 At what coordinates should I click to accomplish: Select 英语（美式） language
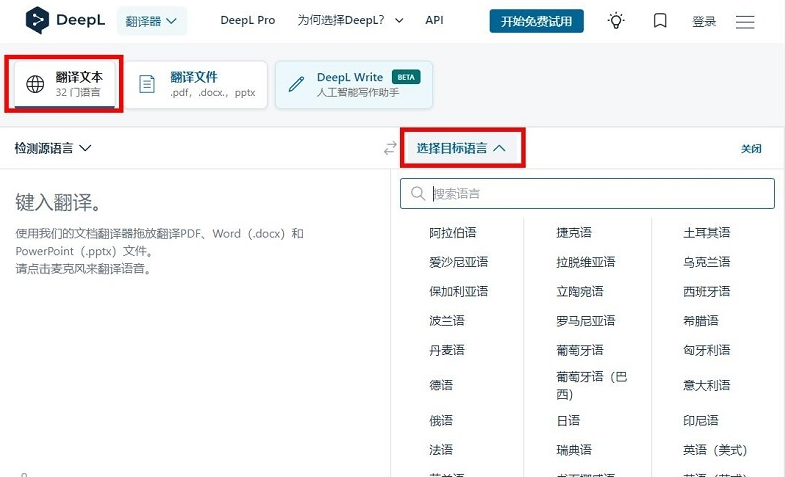tap(715, 450)
